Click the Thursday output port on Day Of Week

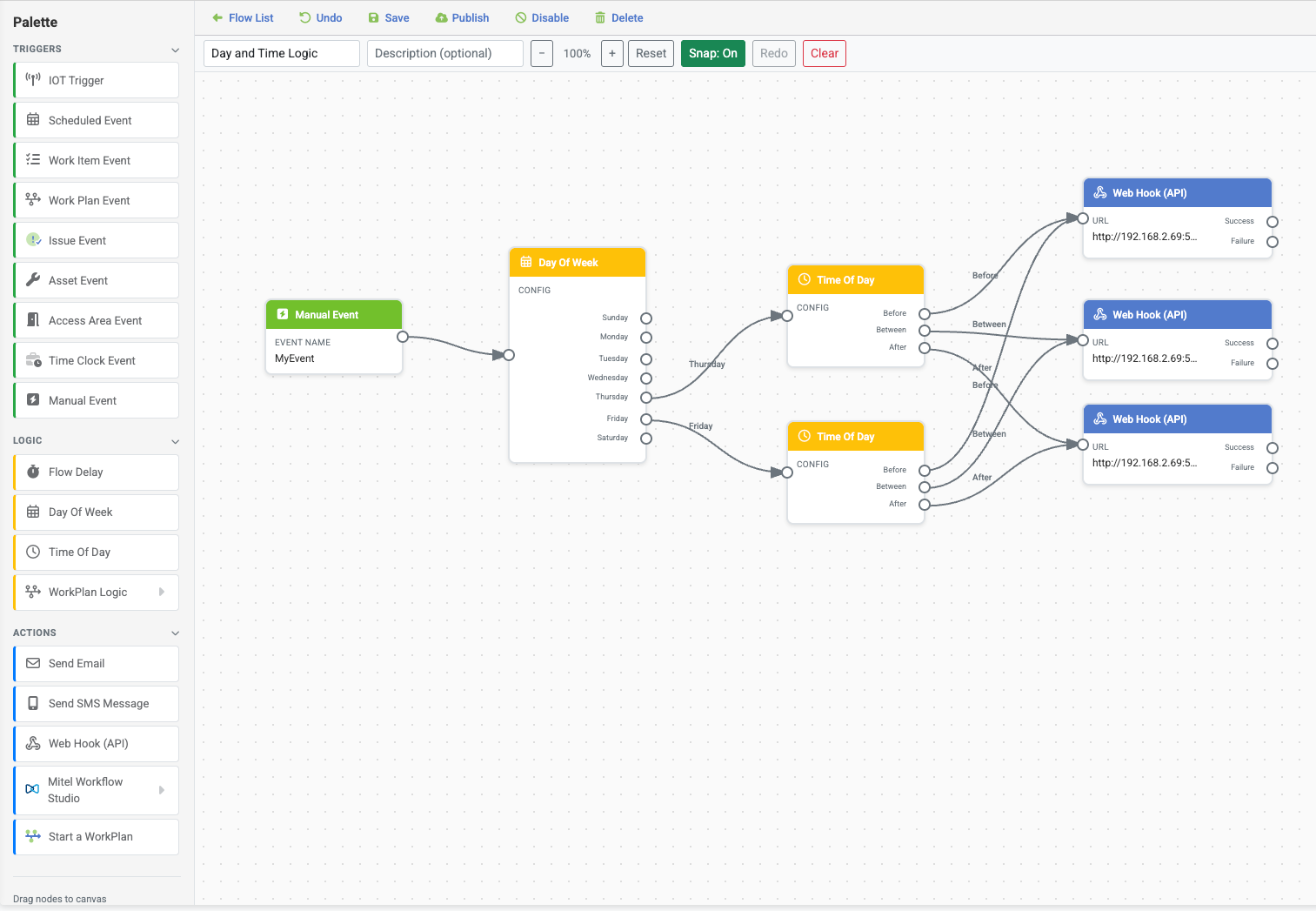pyautogui.click(x=646, y=398)
